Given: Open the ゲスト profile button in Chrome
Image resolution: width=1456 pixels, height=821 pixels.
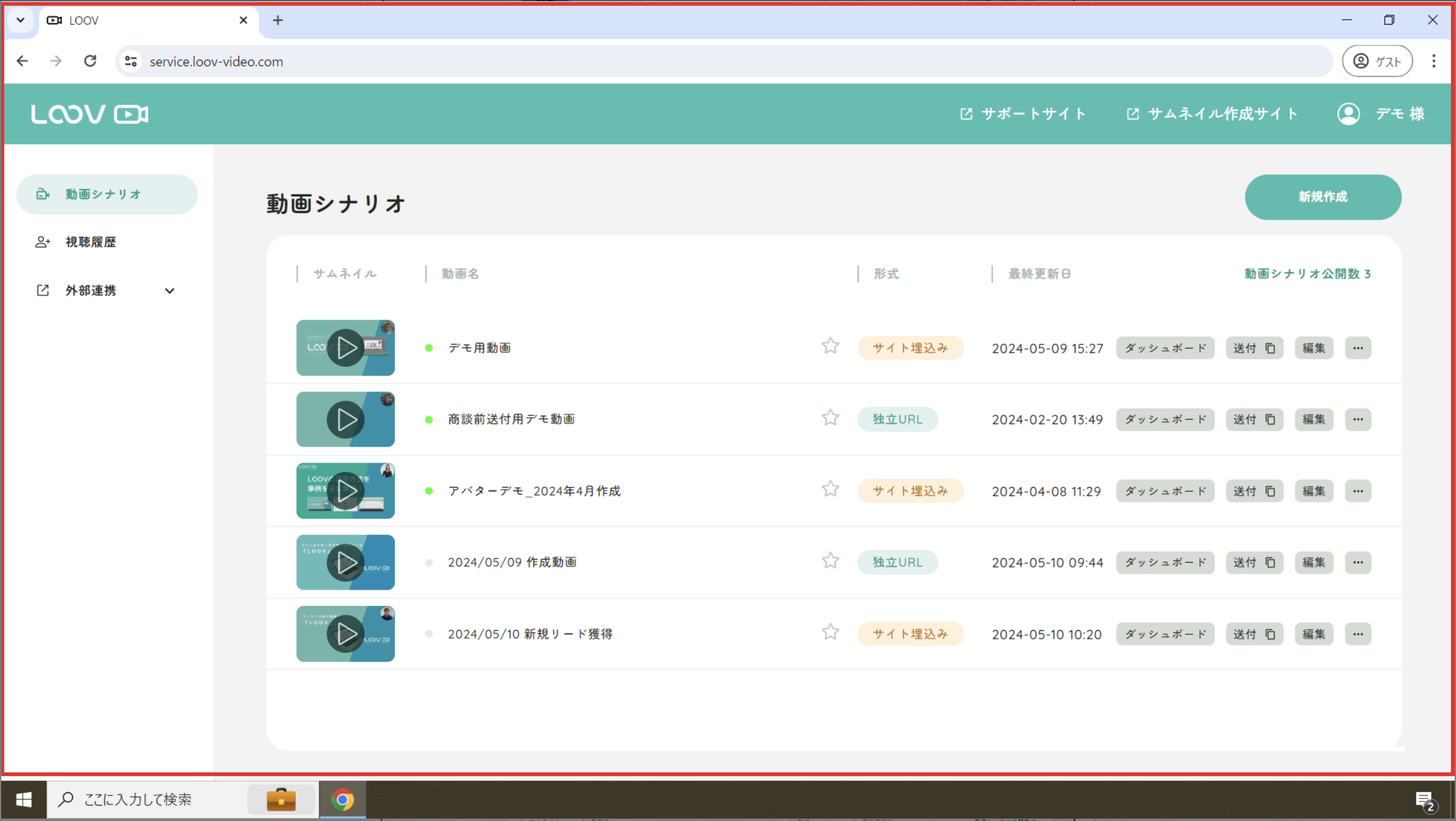Looking at the screenshot, I should tap(1377, 61).
